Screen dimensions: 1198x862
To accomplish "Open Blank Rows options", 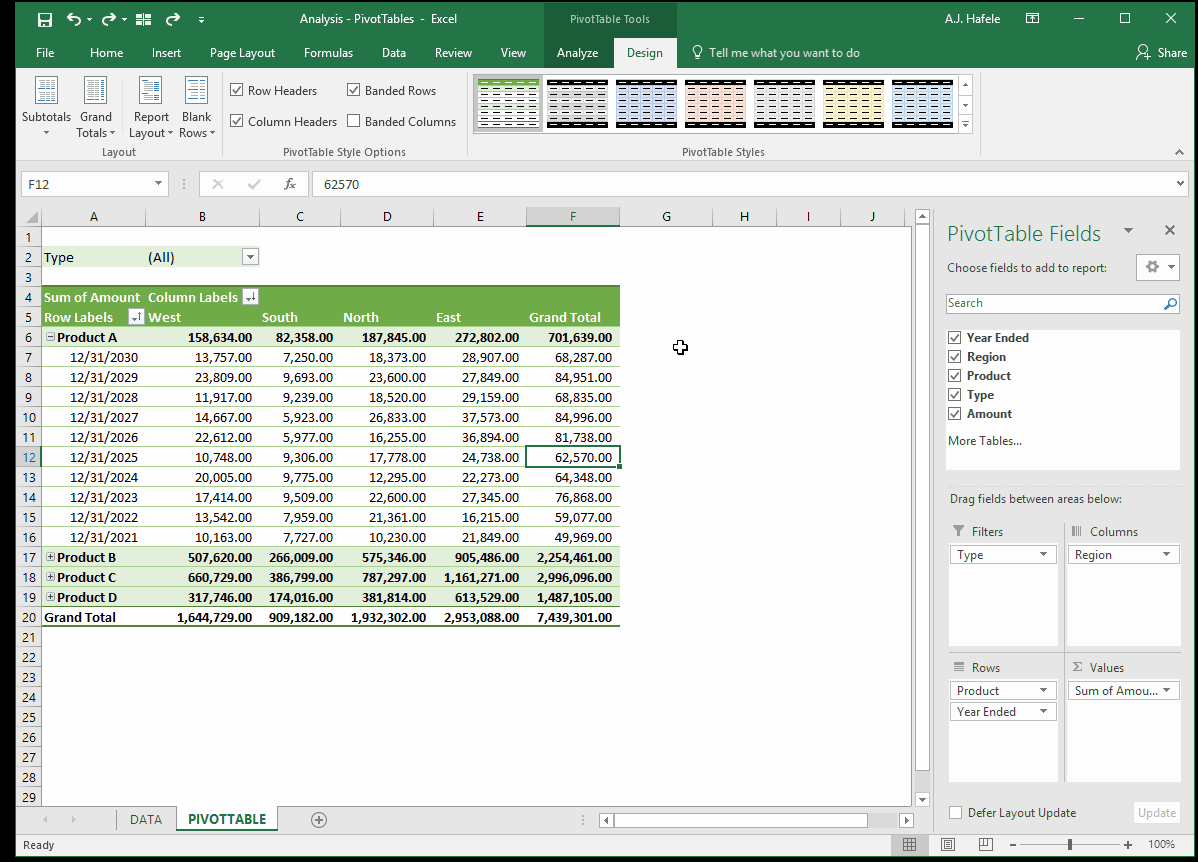I will coord(196,108).
